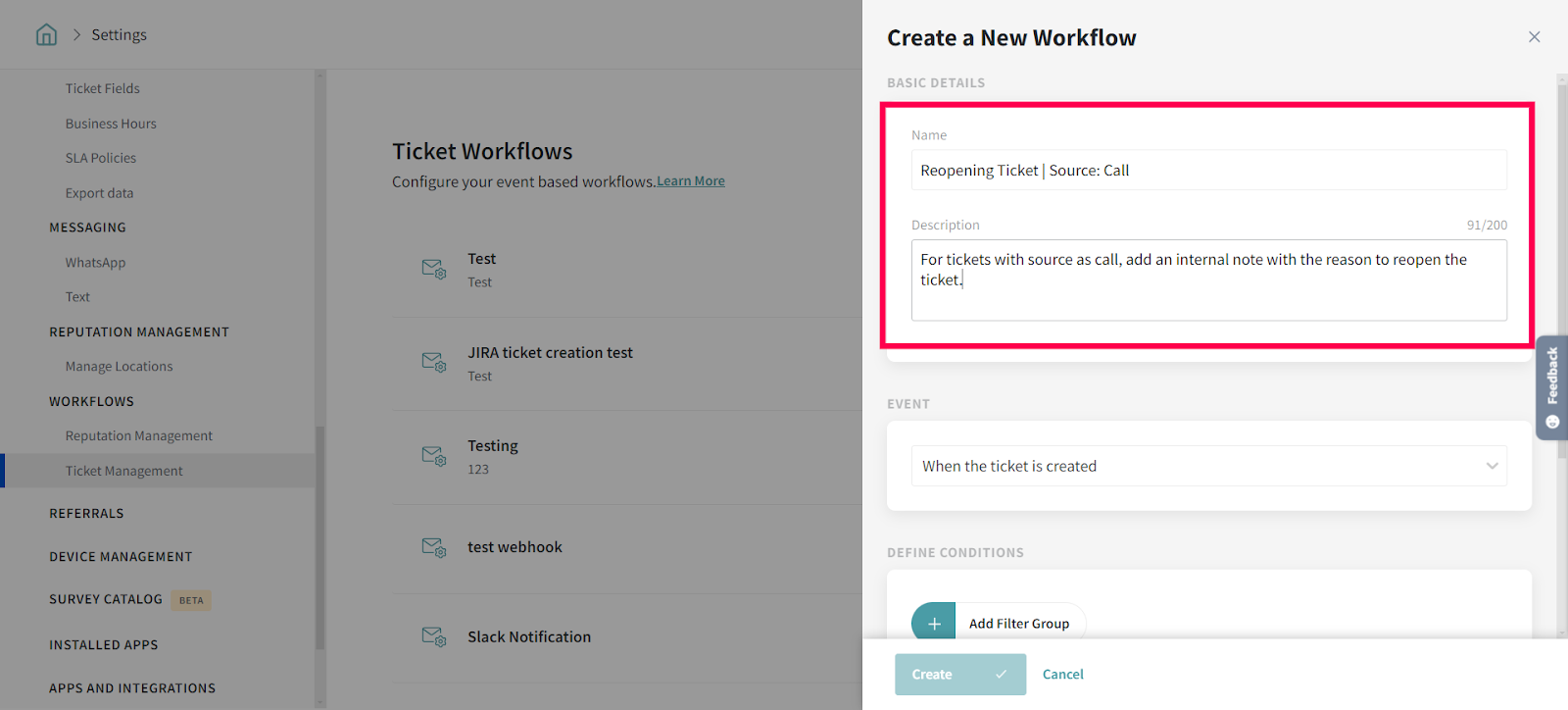Click the plus icon for Add Filter Group
The image size is (1568, 710).
[x=933, y=623]
